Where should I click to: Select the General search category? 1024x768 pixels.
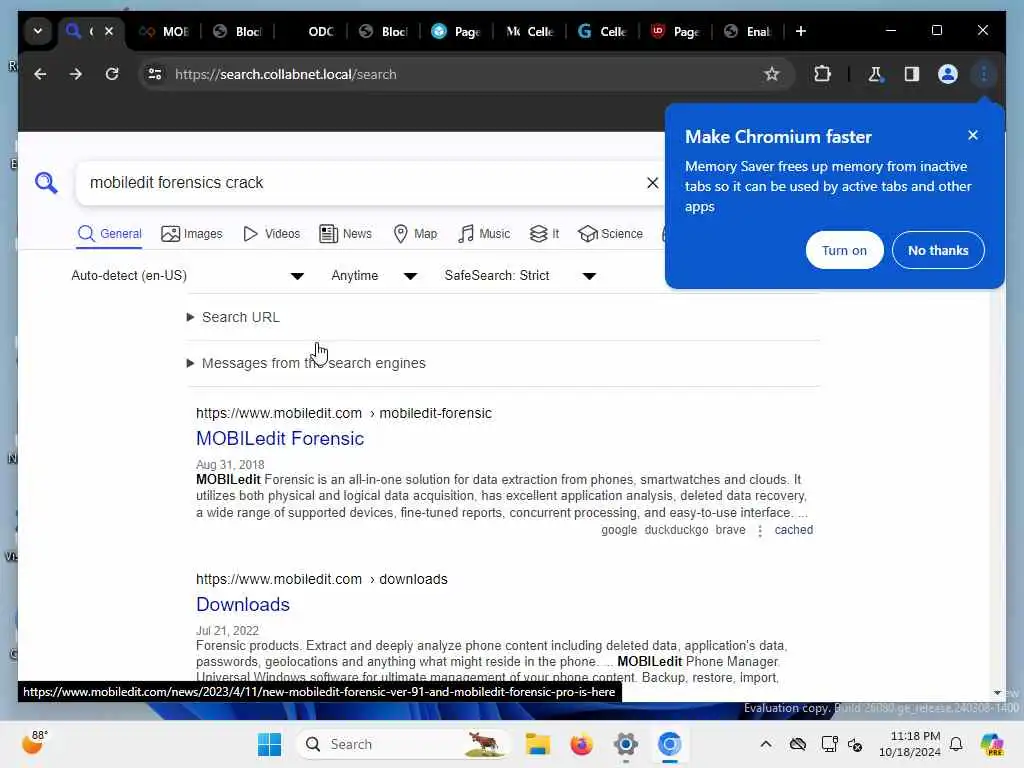[109, 234]
